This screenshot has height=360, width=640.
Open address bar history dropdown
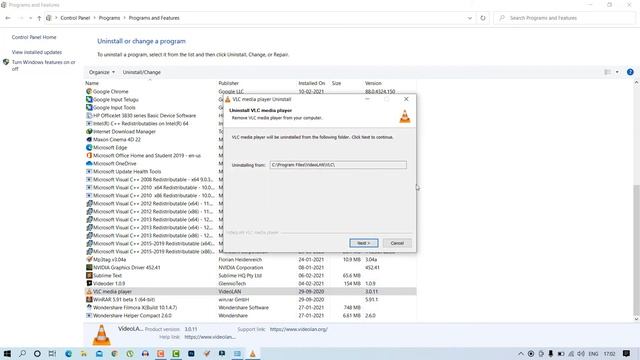pos(470,18)
